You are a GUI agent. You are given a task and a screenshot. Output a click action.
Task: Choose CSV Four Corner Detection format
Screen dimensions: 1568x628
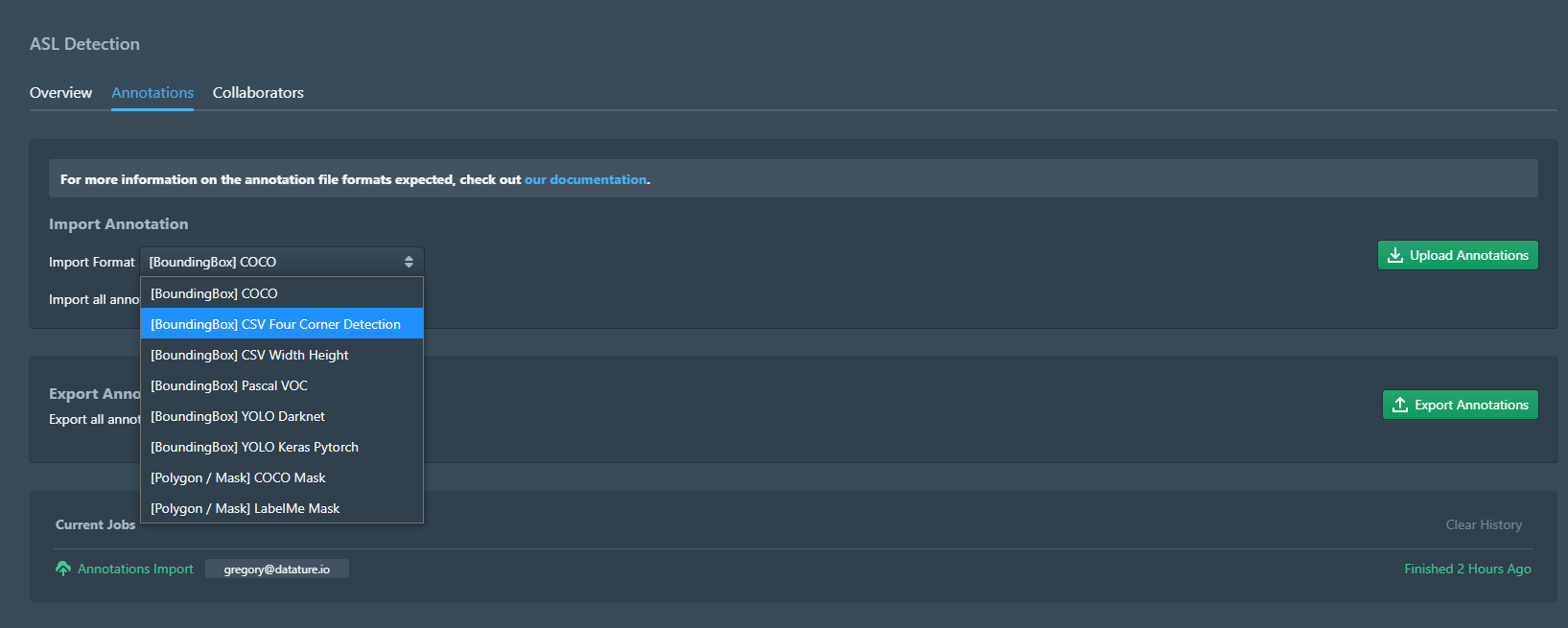coord(282,324)
